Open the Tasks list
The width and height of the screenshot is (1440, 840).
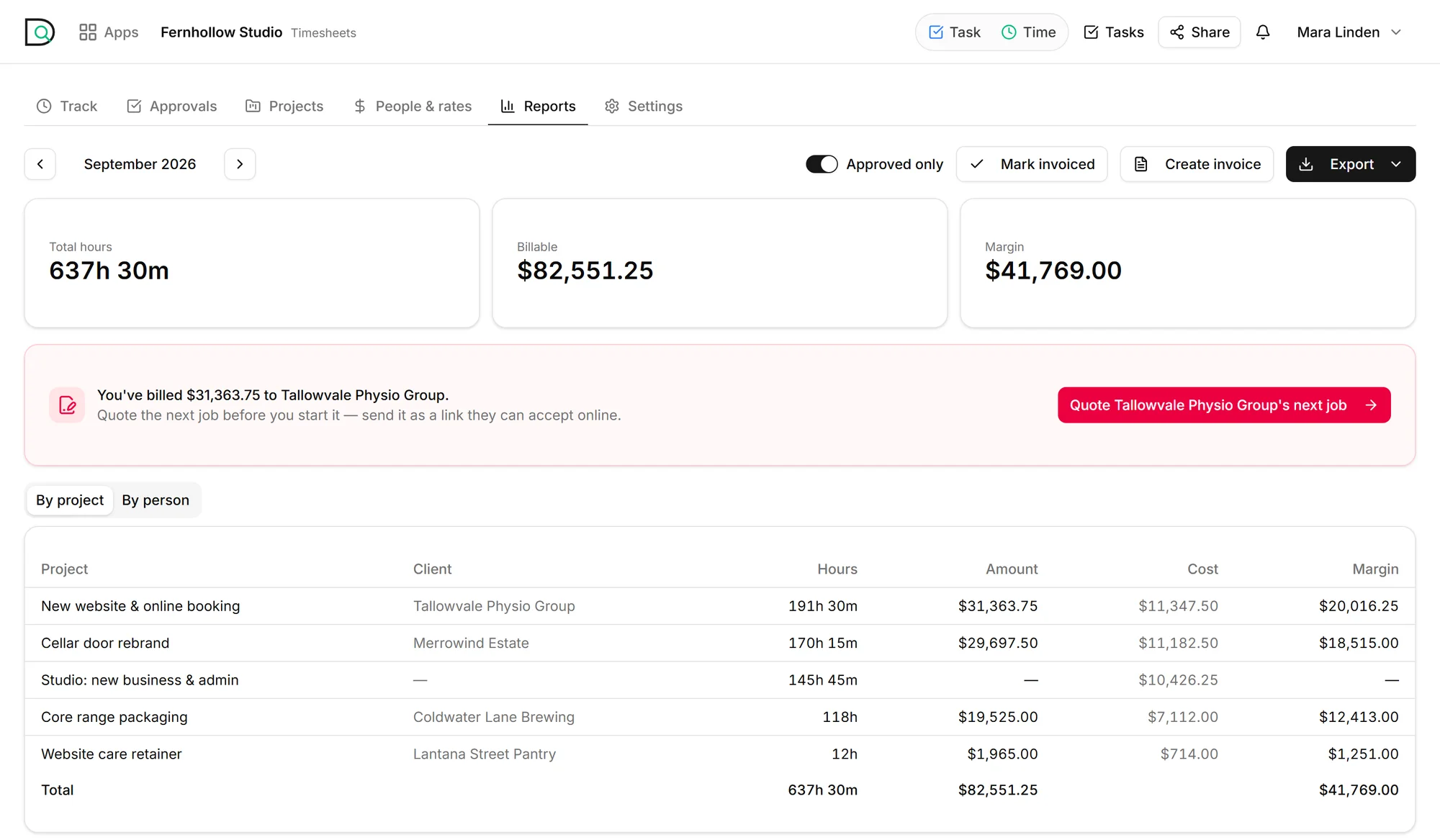pyautogui.click(x=1114, y=32)
